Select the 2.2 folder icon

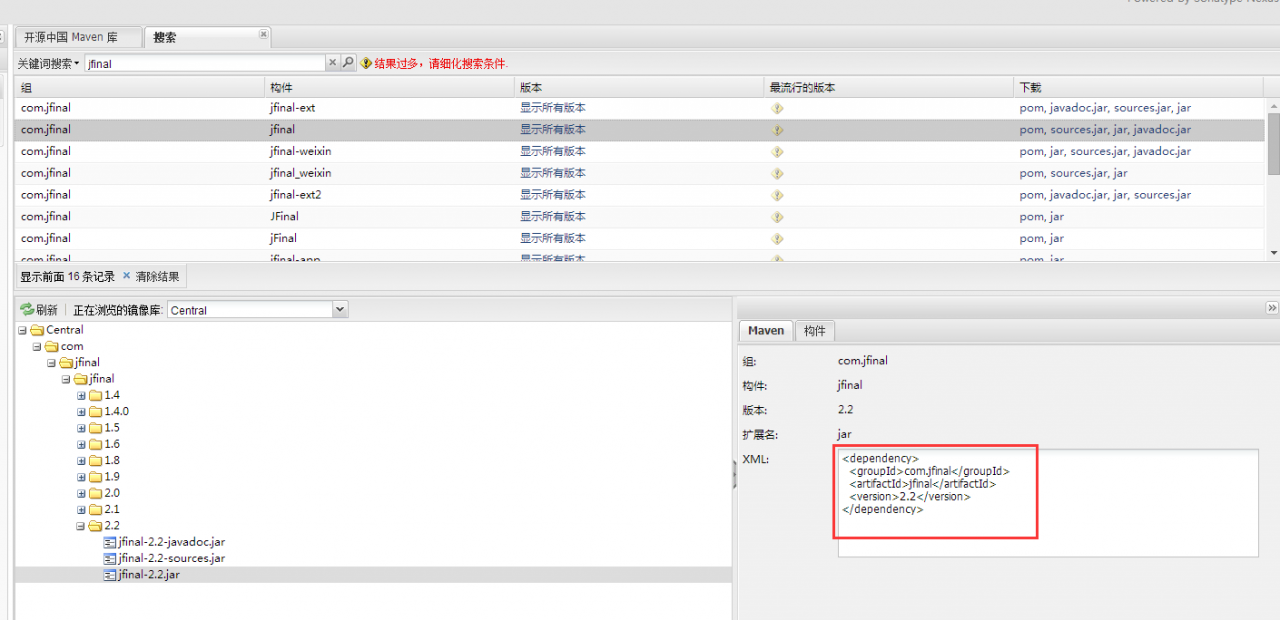click(x=95, y=526)
